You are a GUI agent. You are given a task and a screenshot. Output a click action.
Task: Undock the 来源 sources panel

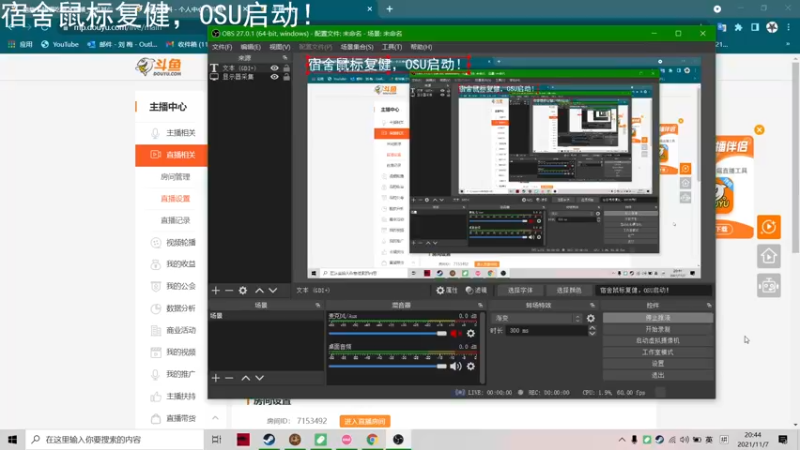tap(285, 58)
